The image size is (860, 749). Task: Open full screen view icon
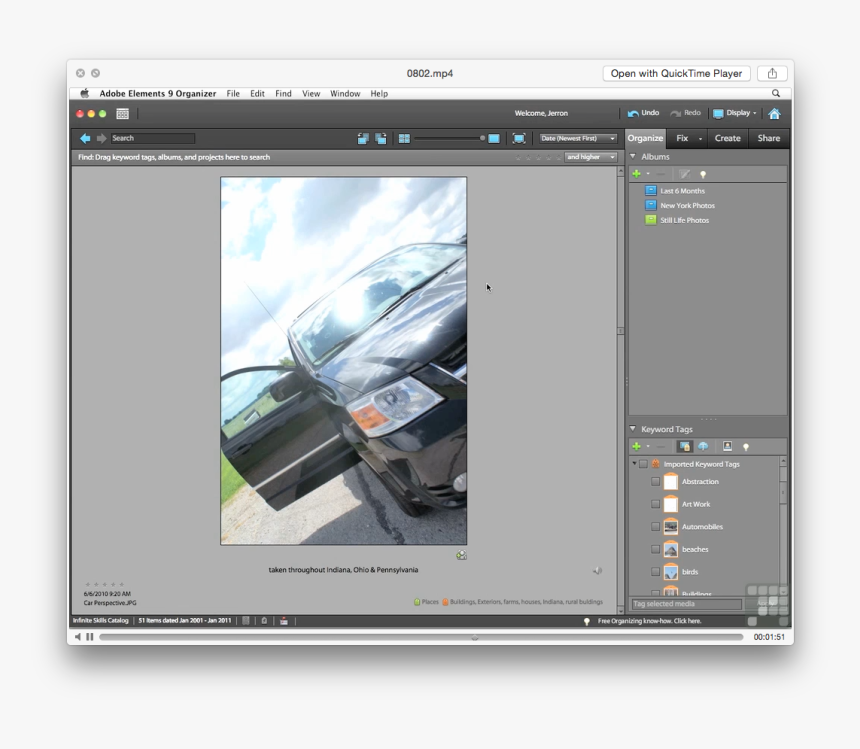pyautogui.click(x=519, y=138)
